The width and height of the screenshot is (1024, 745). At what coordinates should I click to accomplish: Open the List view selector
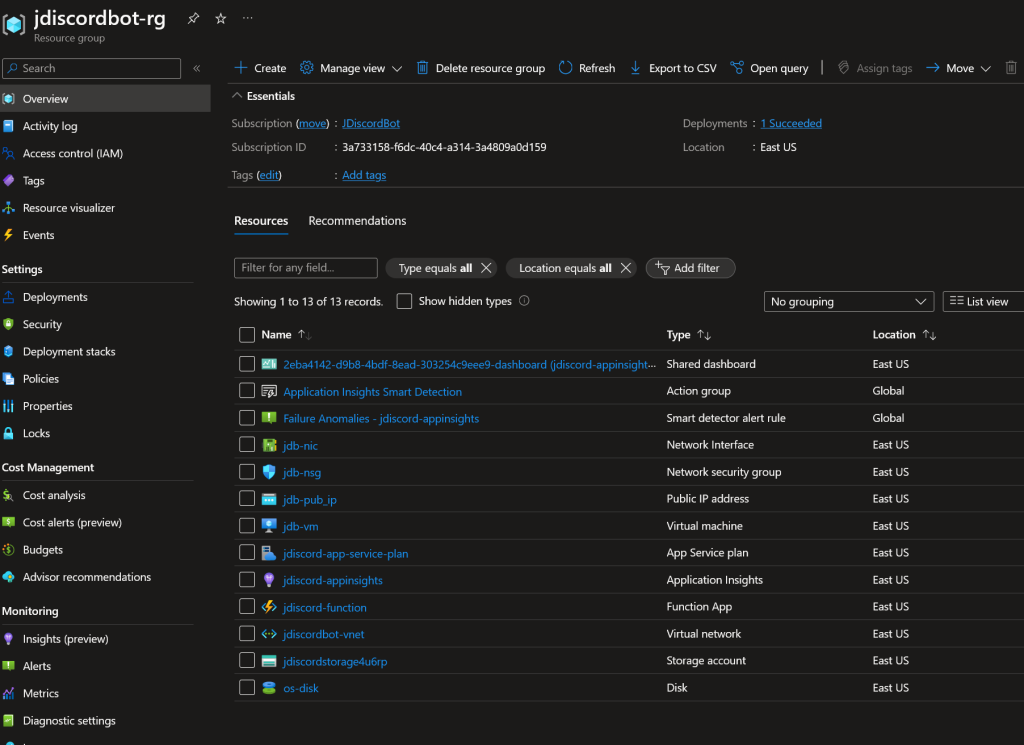(984, 302)
